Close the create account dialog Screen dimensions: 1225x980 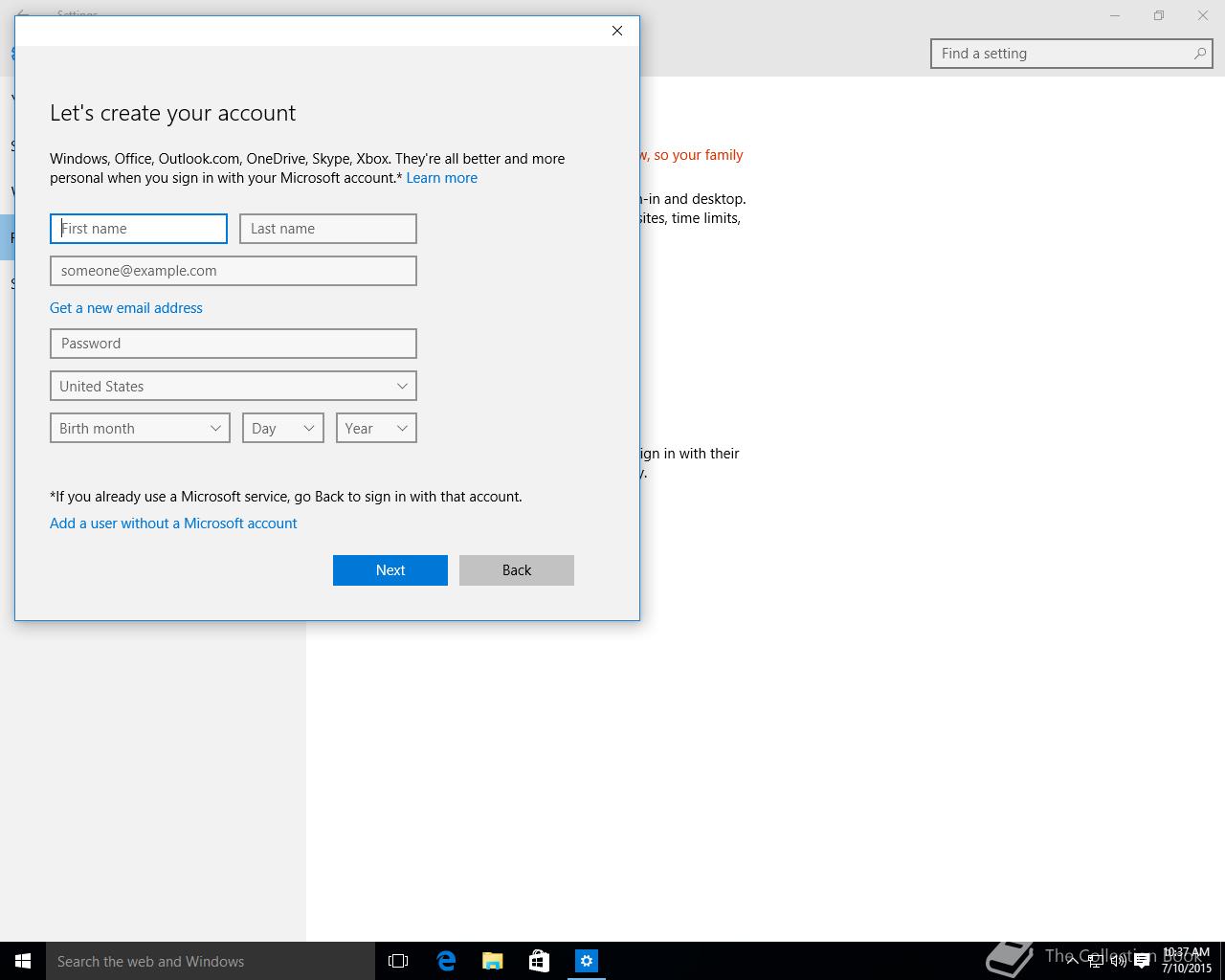pos(617,31)
